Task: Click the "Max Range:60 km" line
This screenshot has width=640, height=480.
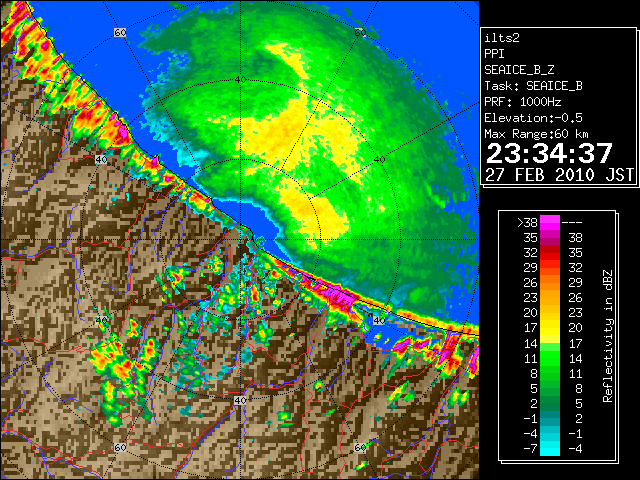Action: (536, 134)
